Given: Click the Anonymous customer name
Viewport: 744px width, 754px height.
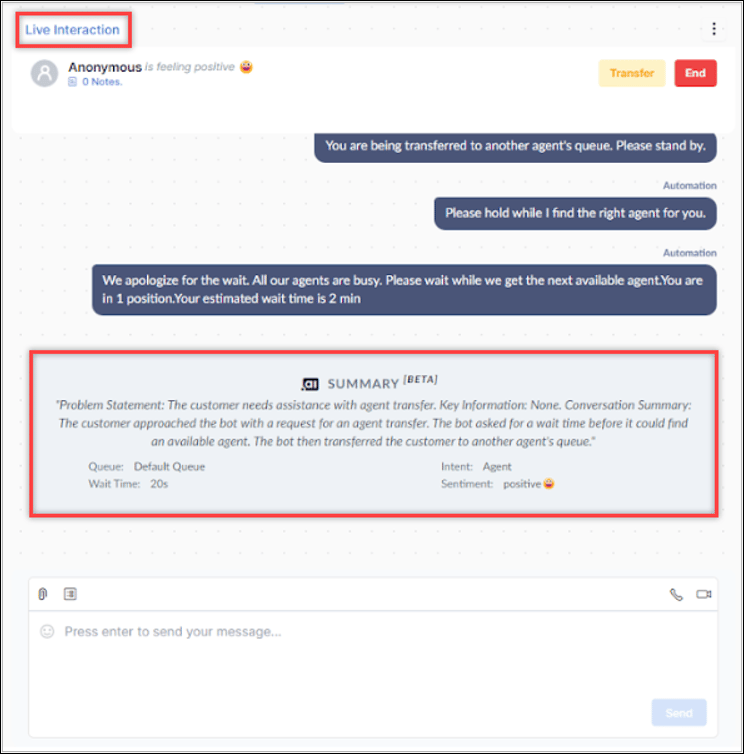Looking at the screenshot, I should pos(105,67).
